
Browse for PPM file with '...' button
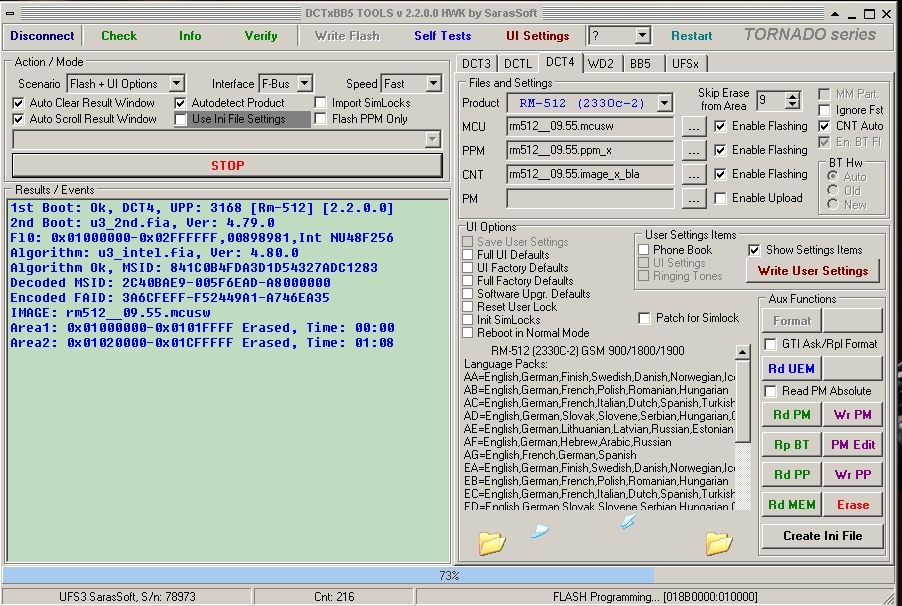point(694,151)
